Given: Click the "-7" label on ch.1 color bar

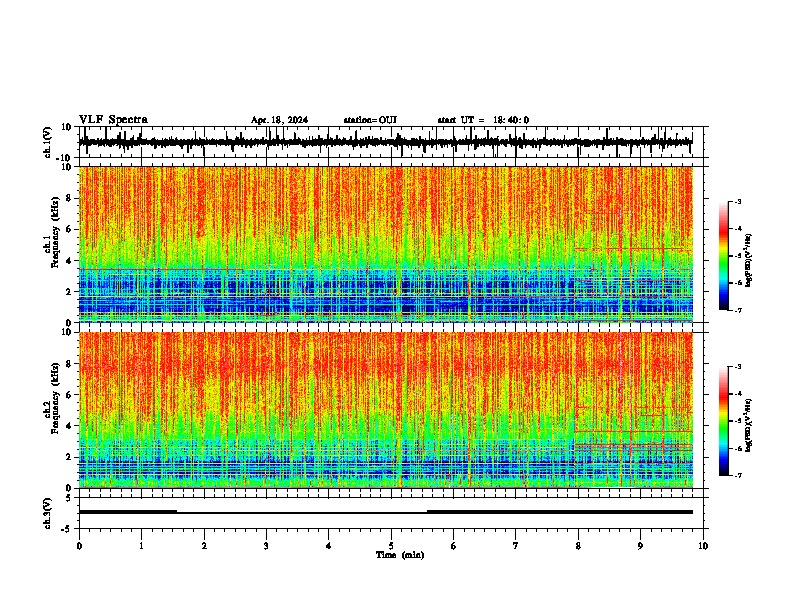Looking at the screenshot, I should pyautogui.click(x=737, y=310).
